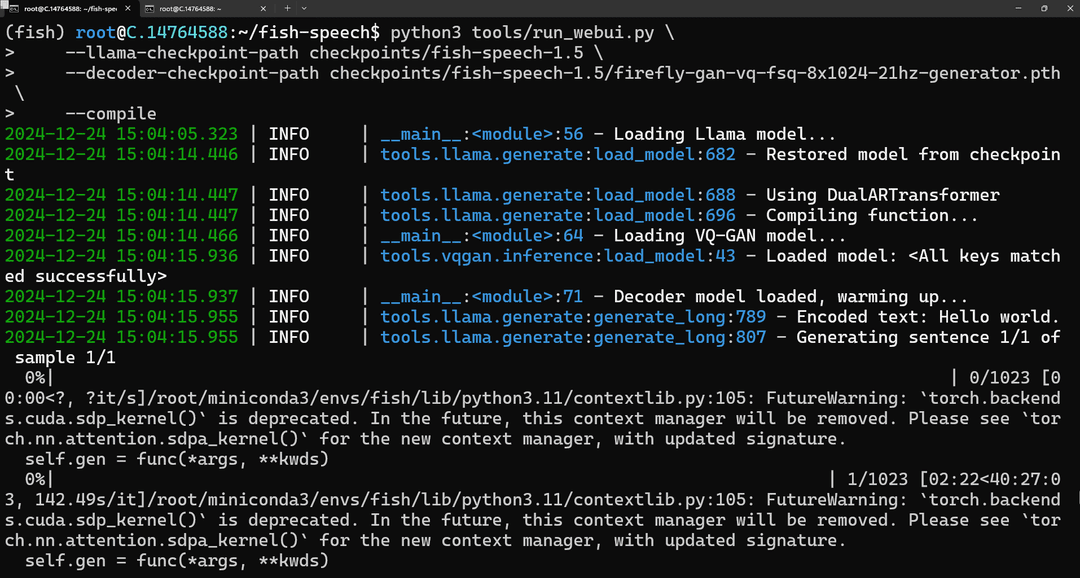Viewport: 1080px width, 578px height.
Task: Click the 'Decoder model loaded, warming up...' message
Action: point(791,297)
